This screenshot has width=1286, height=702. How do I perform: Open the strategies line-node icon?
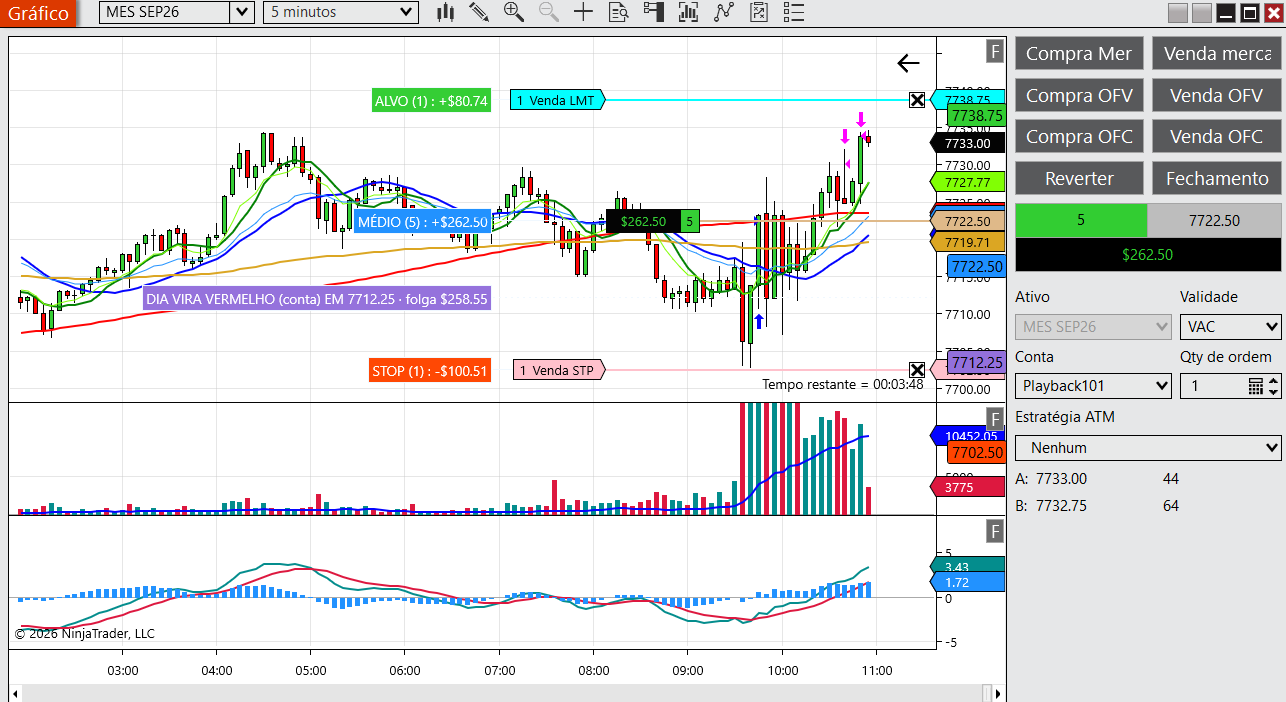[x=723, y=12]
